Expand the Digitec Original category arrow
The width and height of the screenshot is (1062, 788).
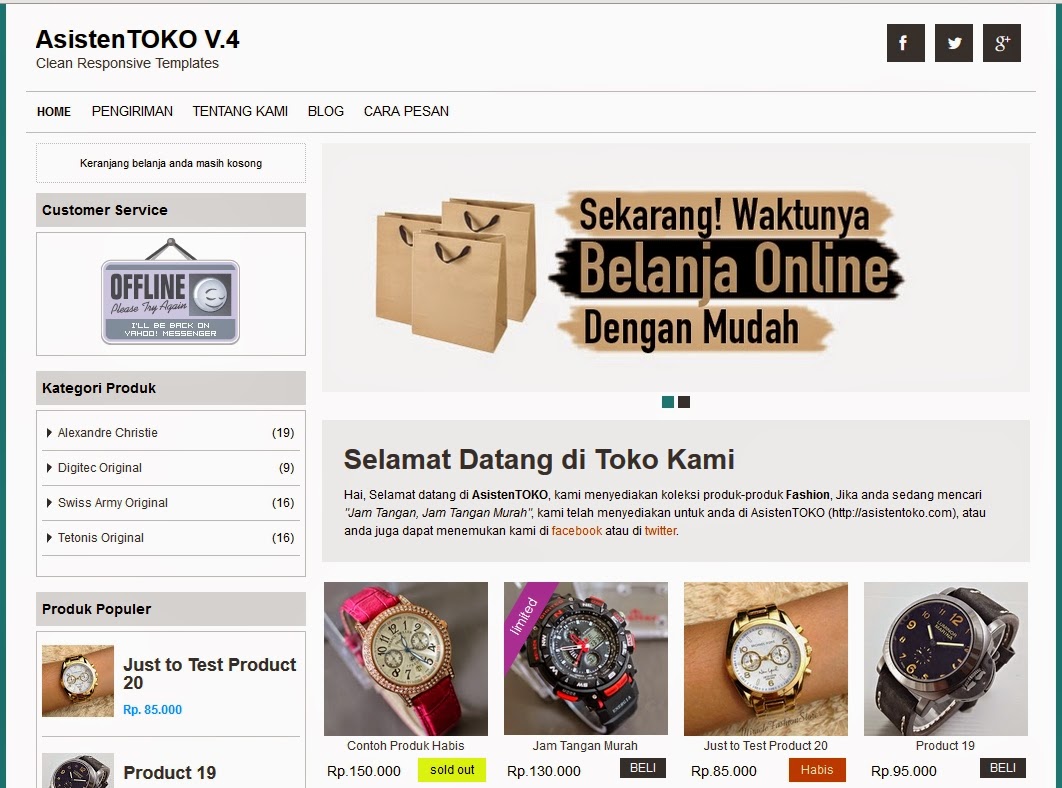point(49,468)
